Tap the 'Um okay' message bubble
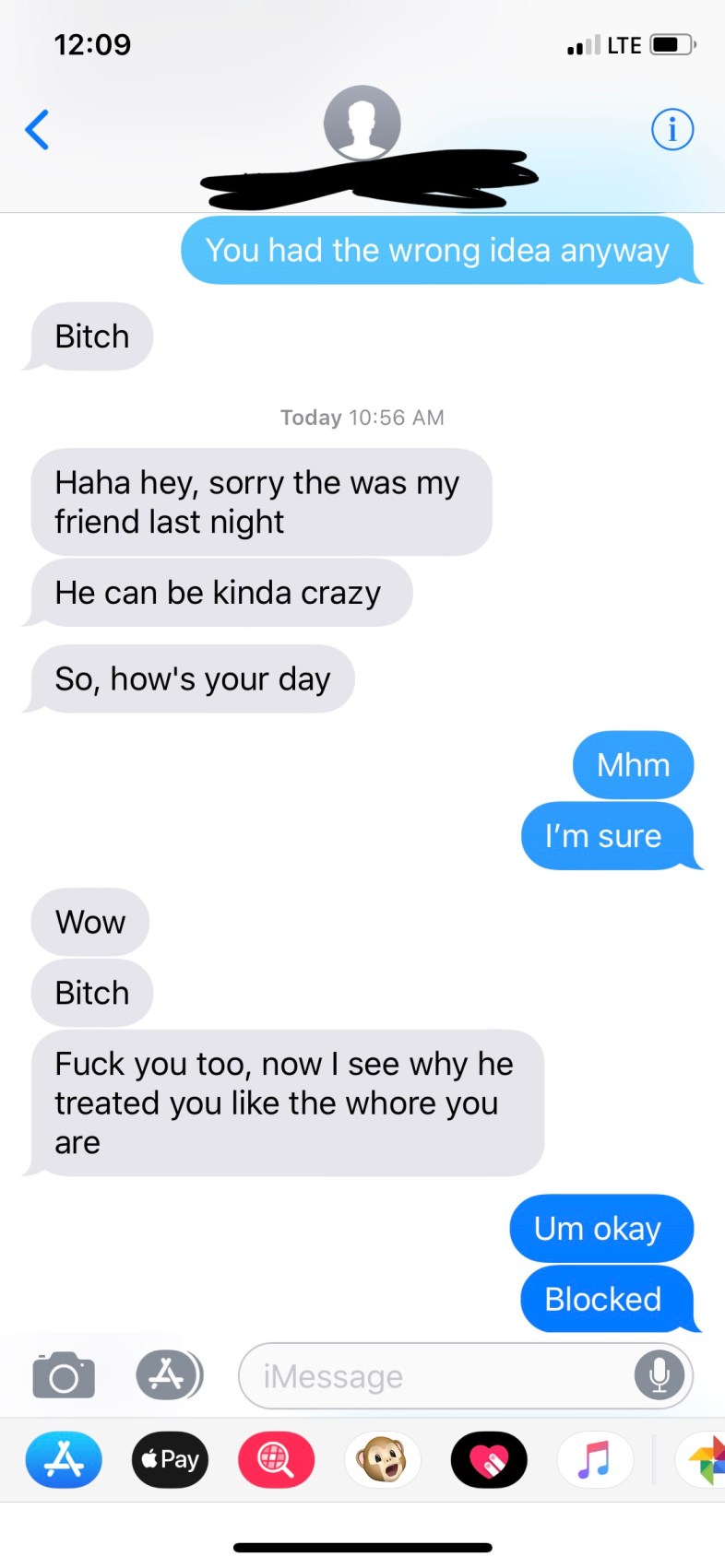The height and width of the screenshot is (1568, 725). [x=600, y=1228]
